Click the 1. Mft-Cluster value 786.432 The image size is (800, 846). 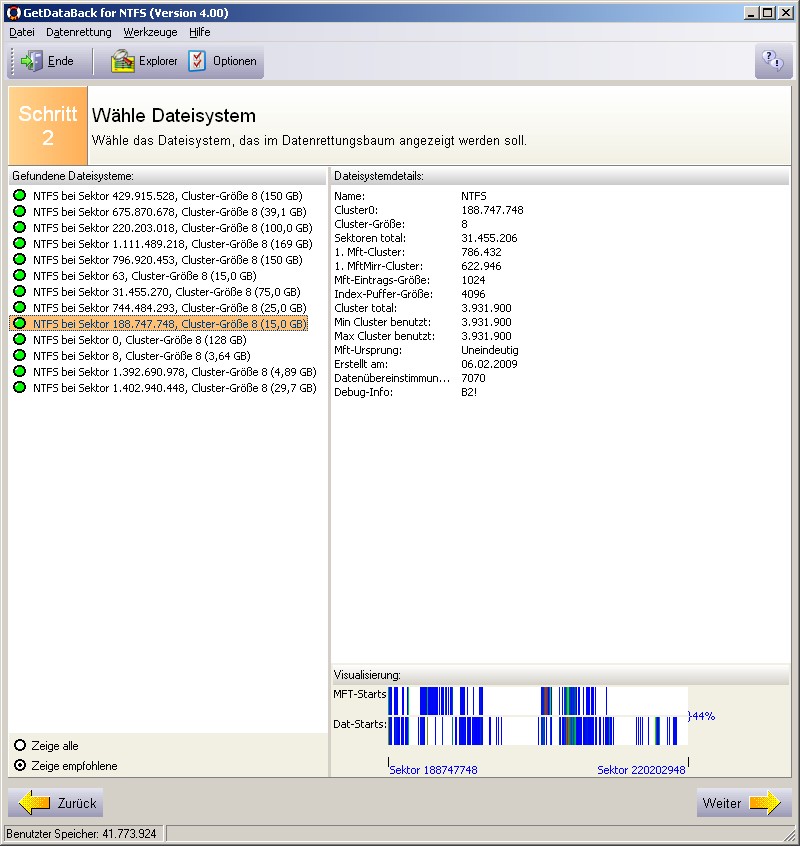pos(481,252)
